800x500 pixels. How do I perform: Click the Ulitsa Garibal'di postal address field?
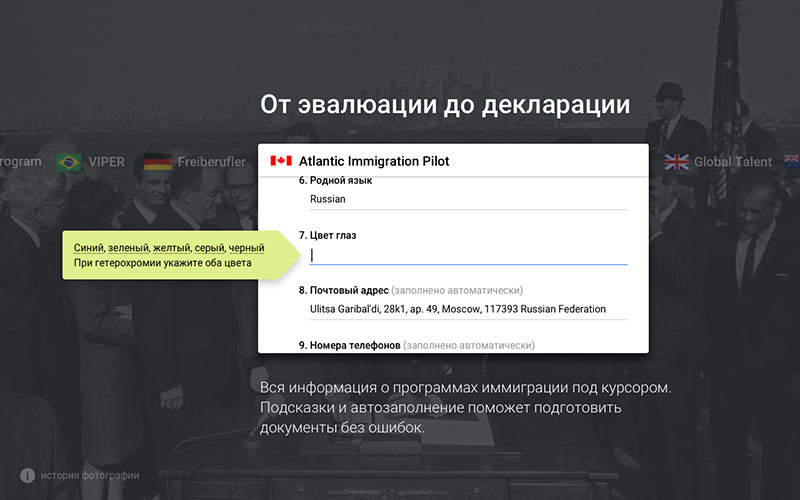click(468, 309)
